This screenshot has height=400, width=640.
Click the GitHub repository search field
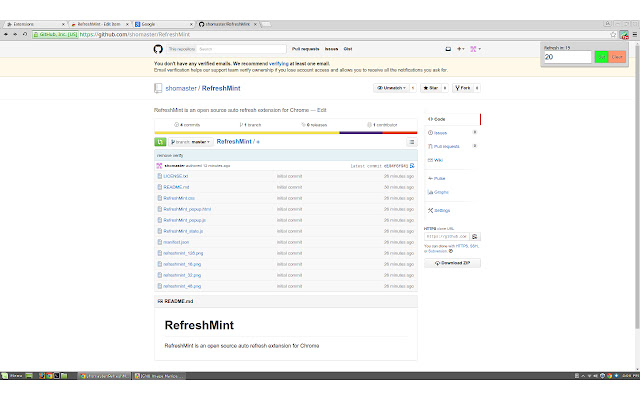tap(241, 49)
